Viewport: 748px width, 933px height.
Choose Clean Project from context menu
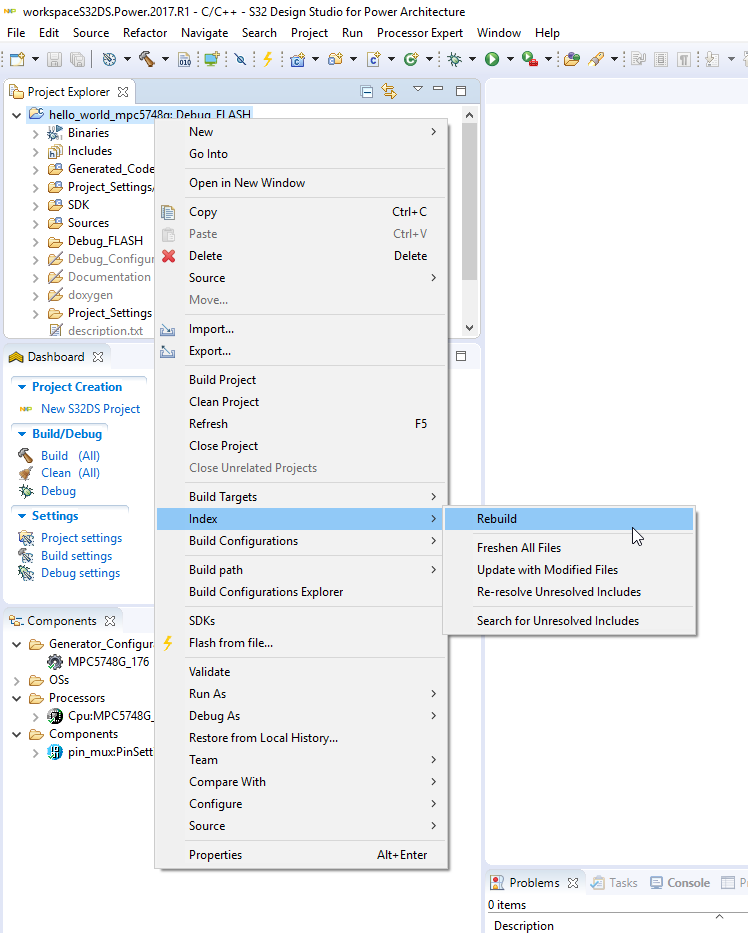click(x=302, y=402)
